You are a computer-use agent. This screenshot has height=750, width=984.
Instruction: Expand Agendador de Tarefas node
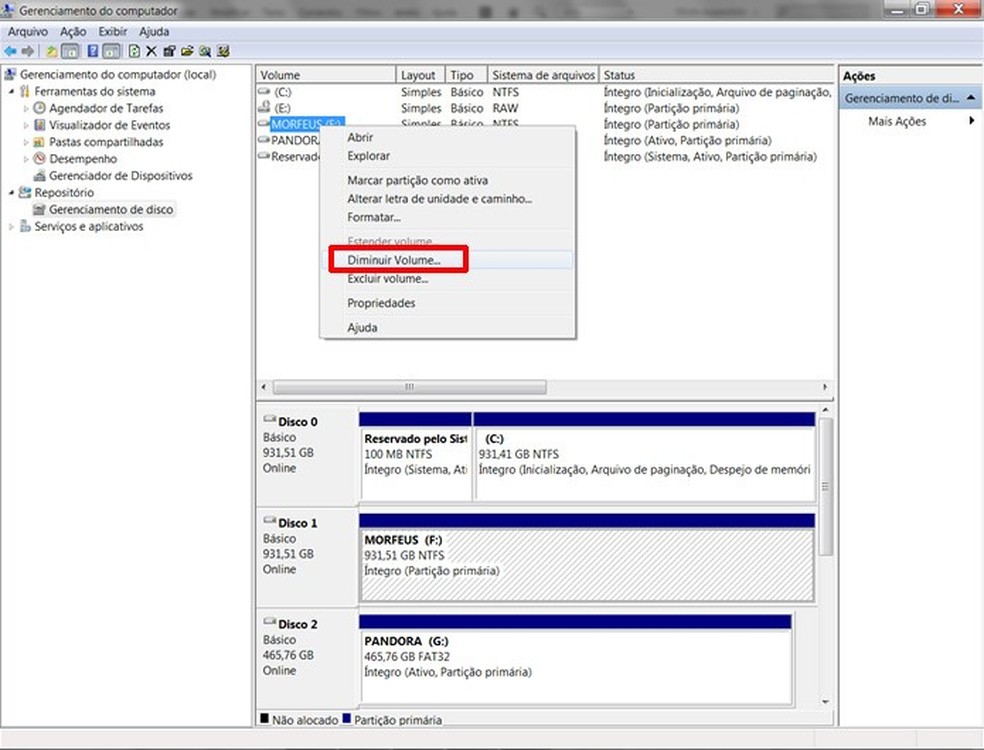(26, 109)
